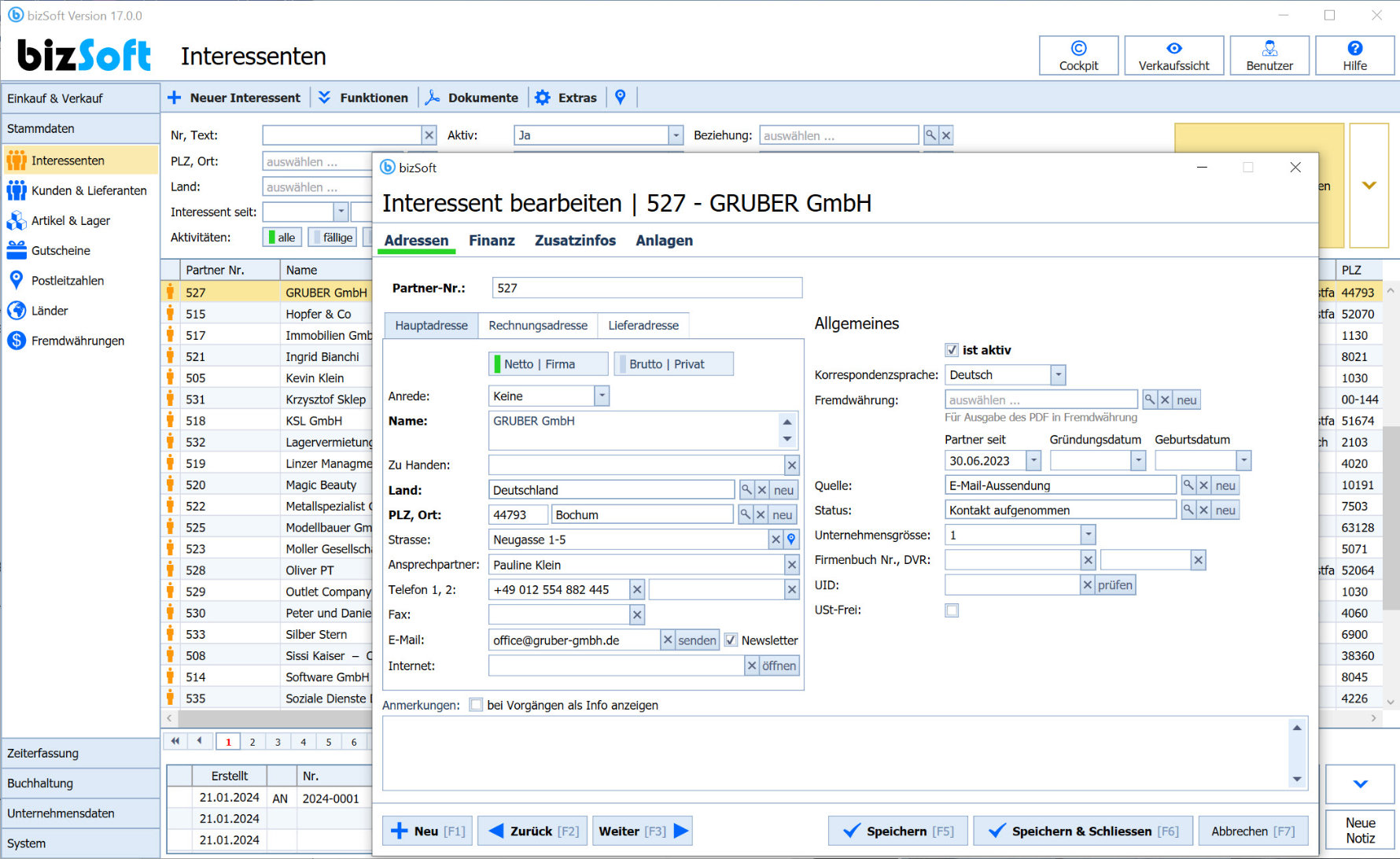
Task: Clear the Status field with X
Action: [x=1203, y=510]
